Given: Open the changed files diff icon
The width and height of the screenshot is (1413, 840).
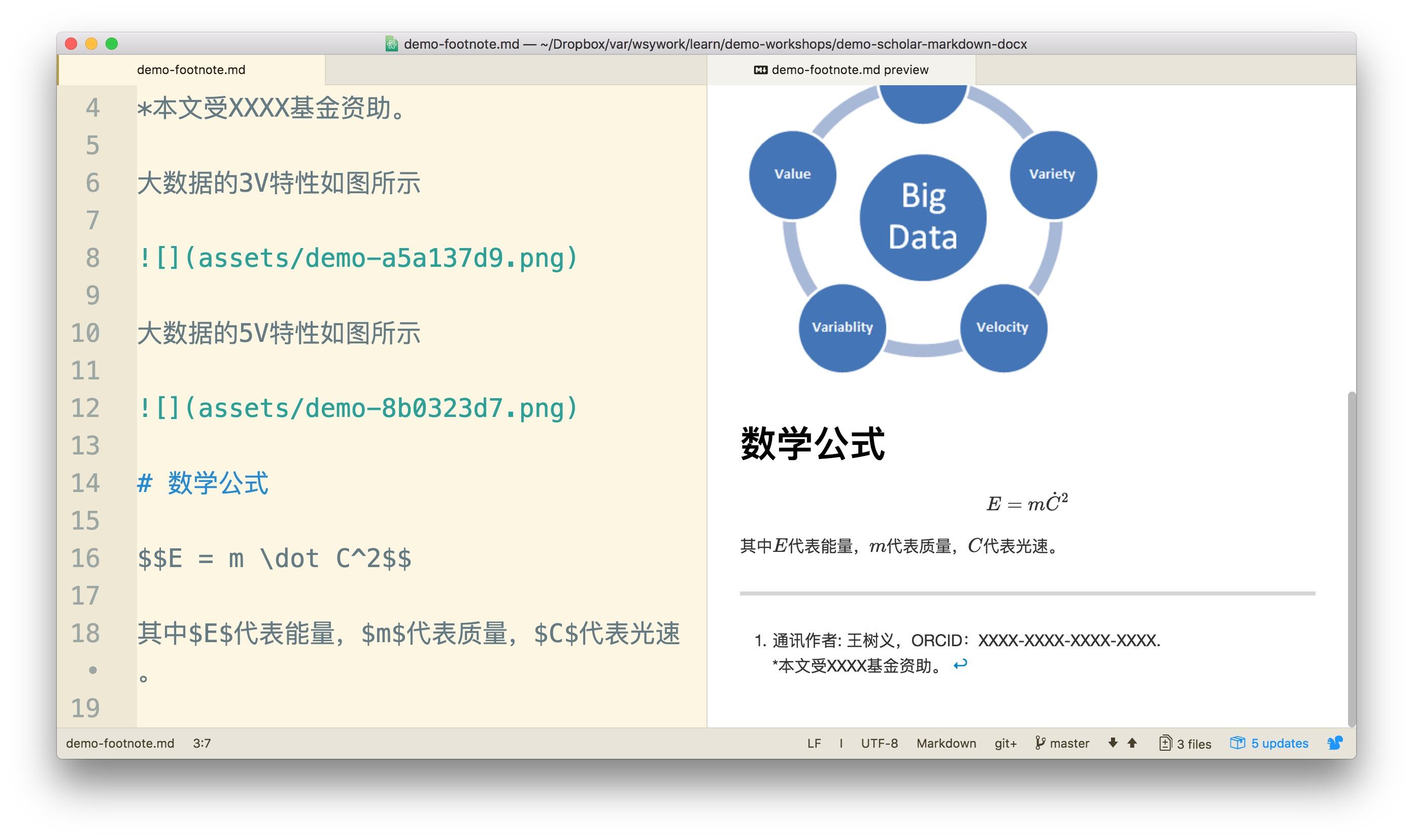Looking at the screenshot, I should pos(1165,743).
